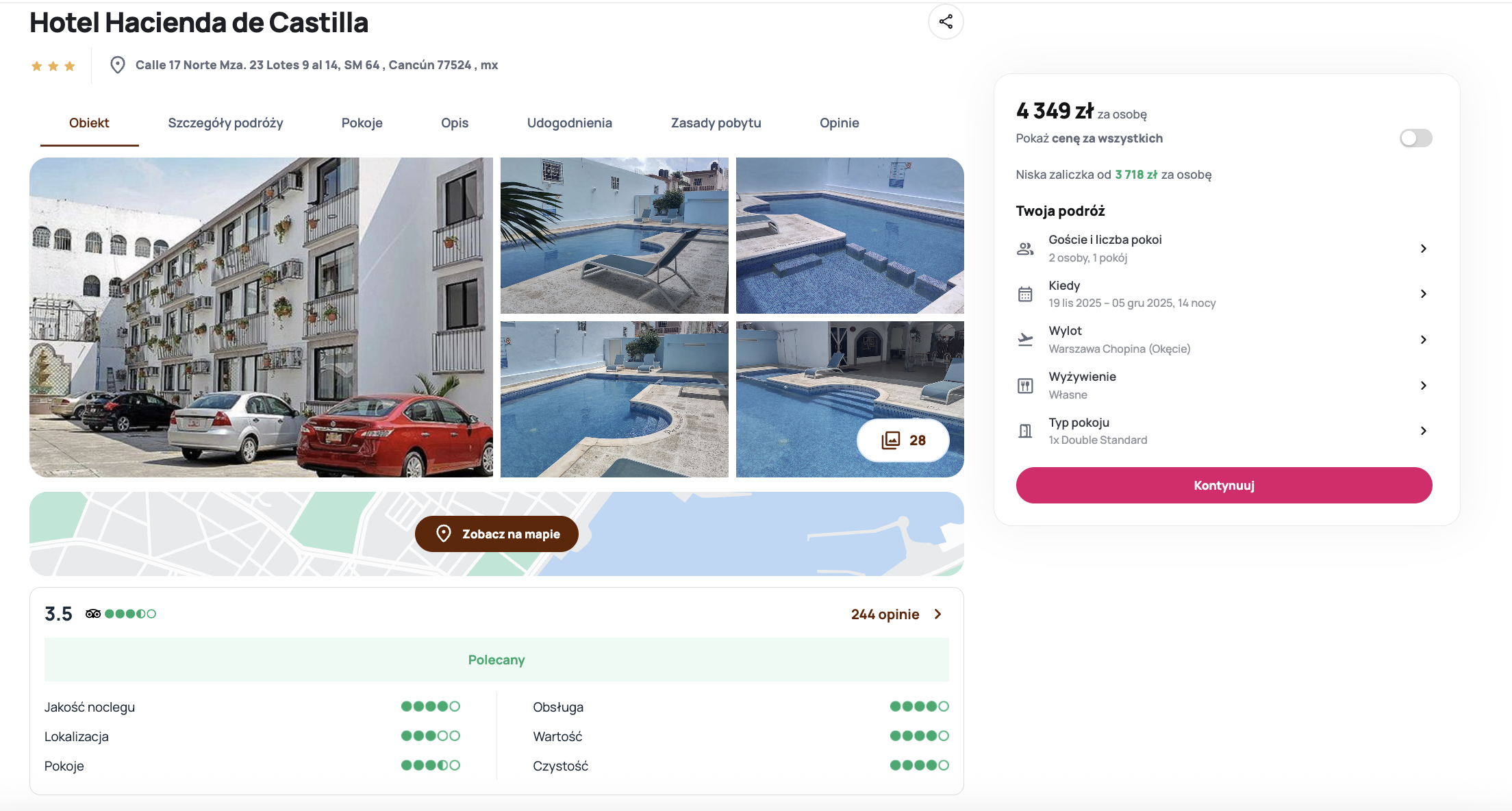Click the location pin beside the hotel address
This screenshot has height=811, width=1512.
pos(118,65)
